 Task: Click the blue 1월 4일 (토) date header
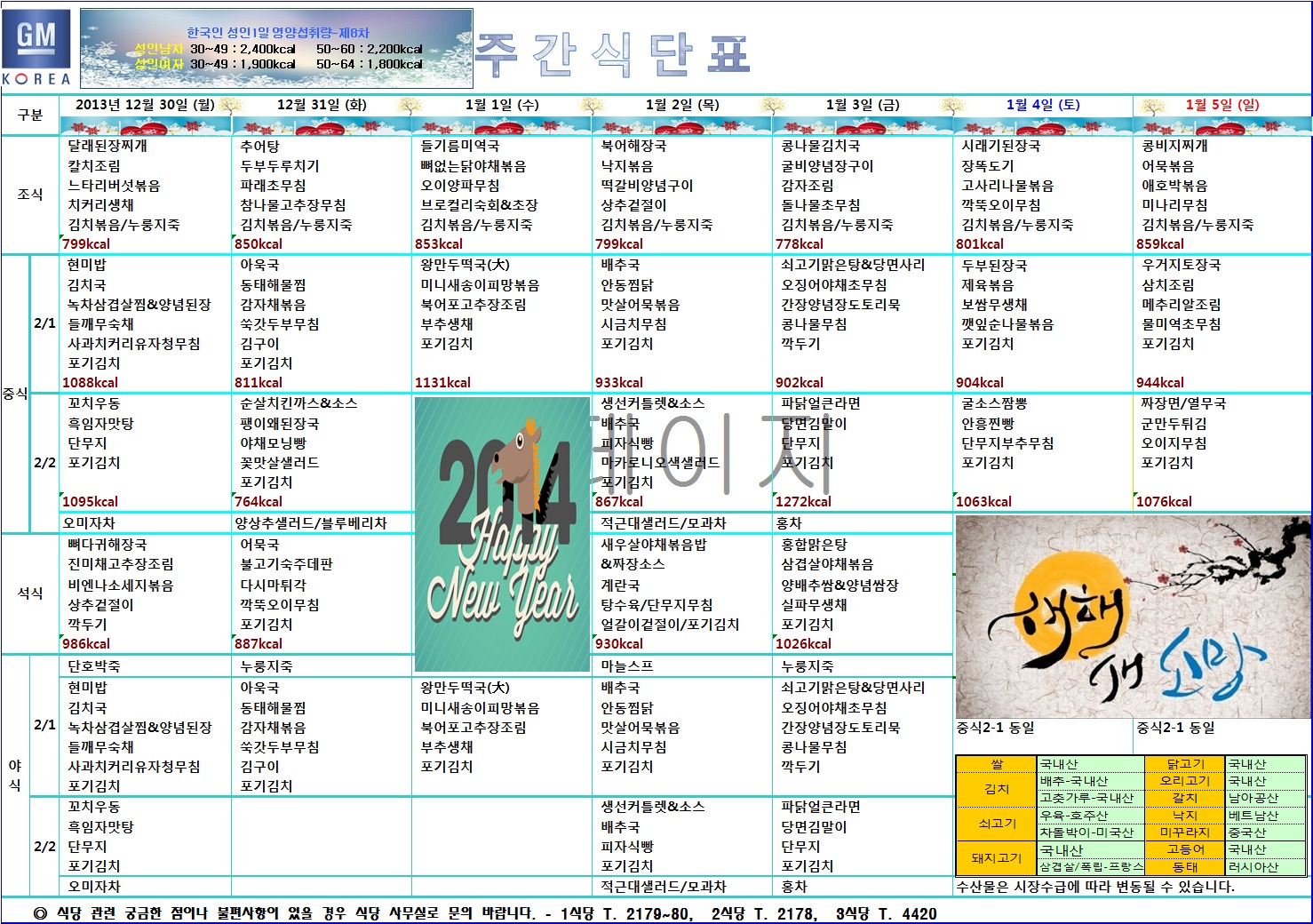1042,105
